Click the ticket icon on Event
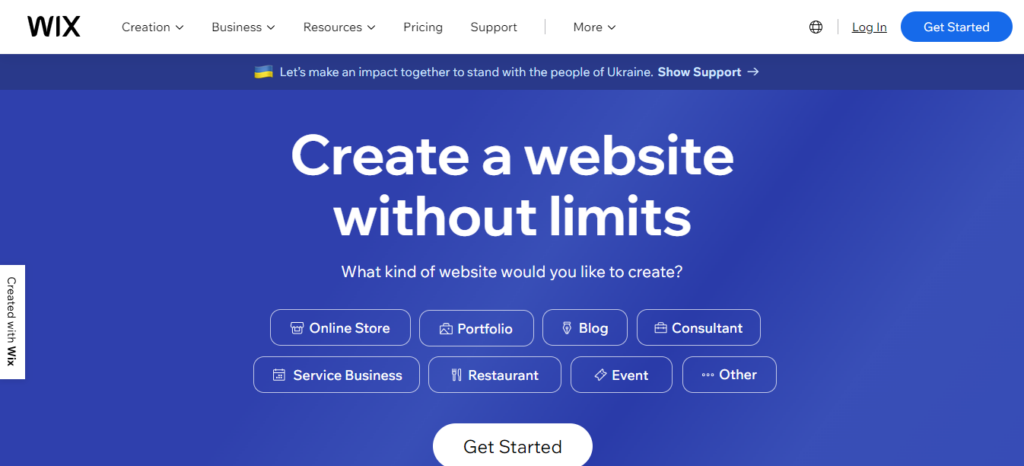 (x=600, y=375)
